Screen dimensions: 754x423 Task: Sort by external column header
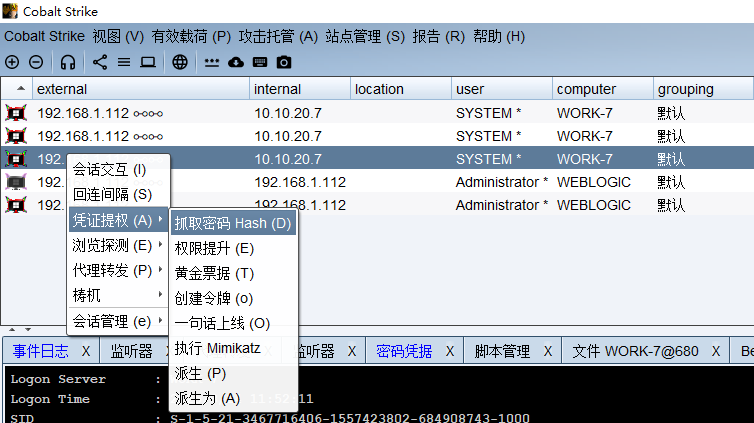point(140,89)
